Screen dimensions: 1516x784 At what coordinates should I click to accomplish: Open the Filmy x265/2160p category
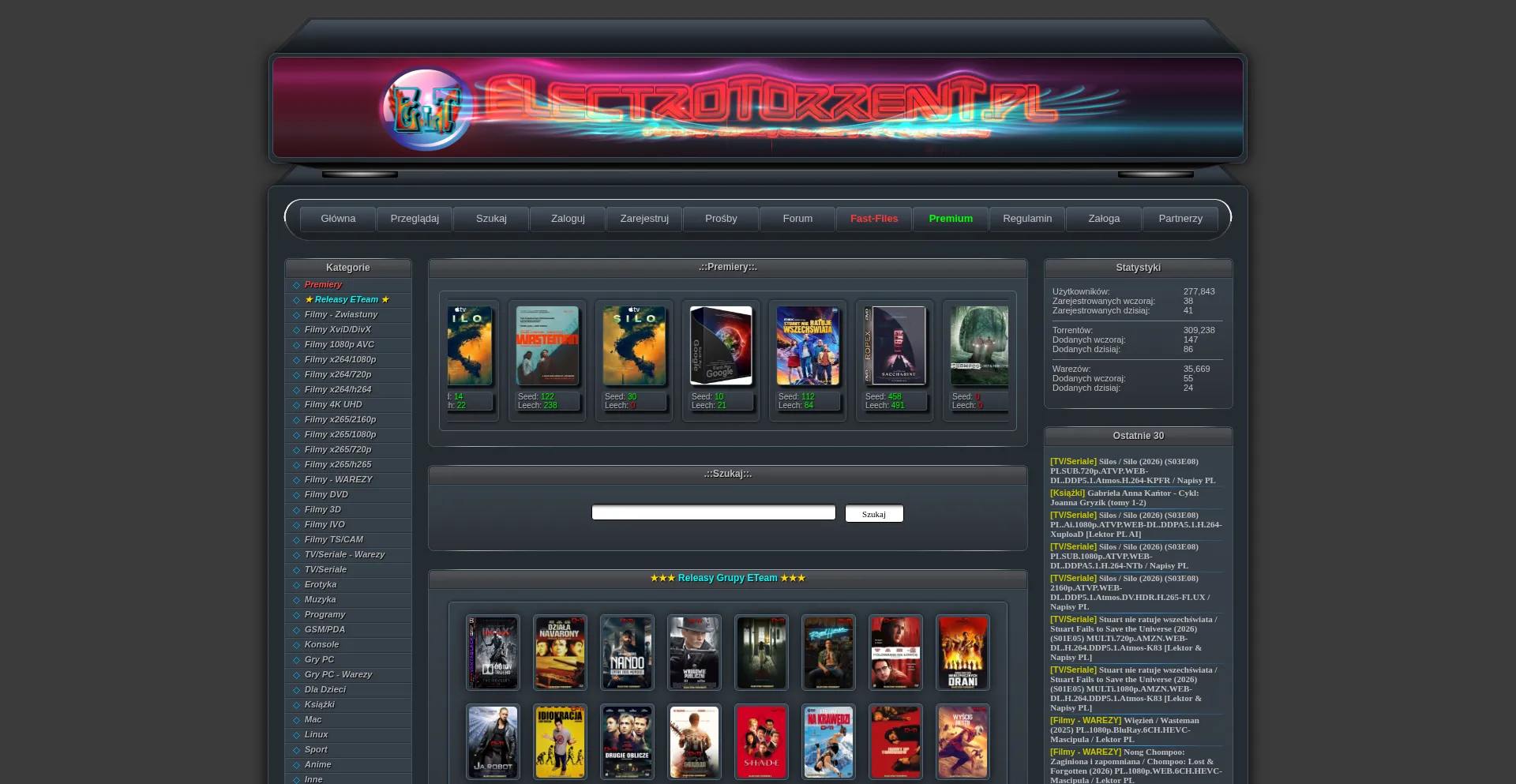point(340,420)
